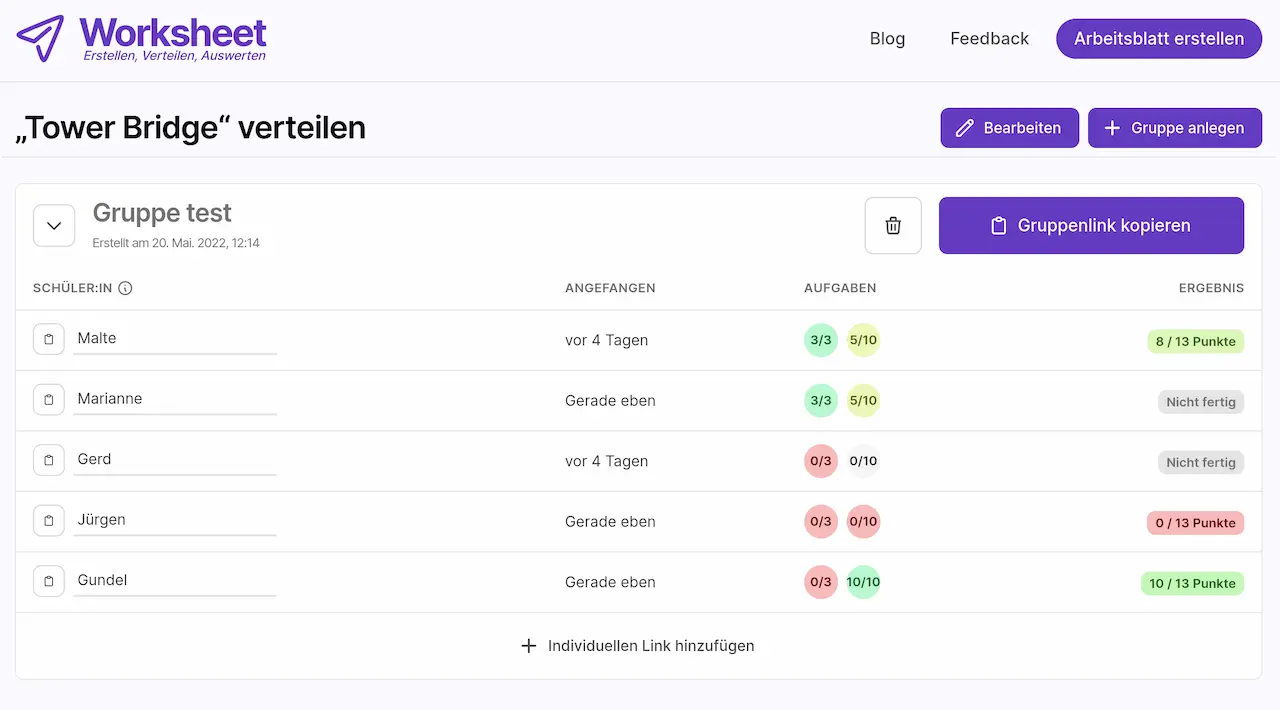The height and width of the screenshot is (710, 1280).
Task: Copy Jürgen's individual link clipboard icon
Action: tap(49, 521)
